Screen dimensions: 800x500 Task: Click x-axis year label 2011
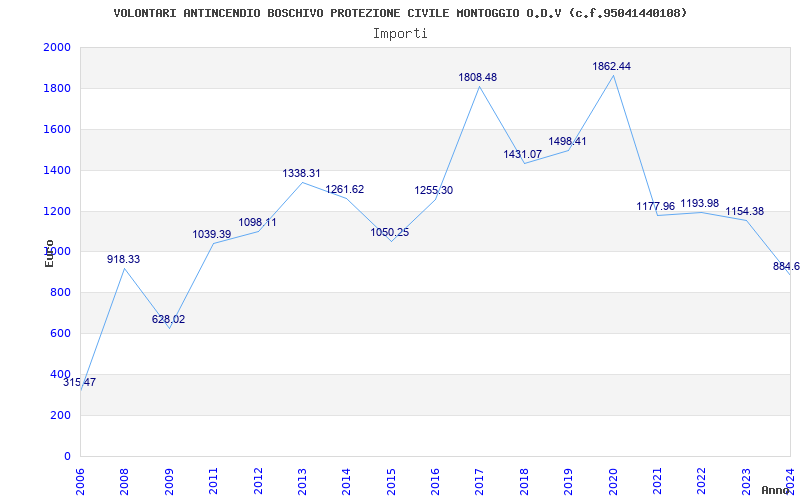213,481
